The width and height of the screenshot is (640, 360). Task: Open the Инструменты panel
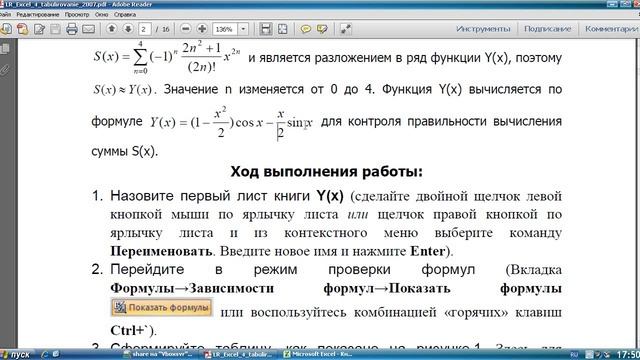coord(483,29)
